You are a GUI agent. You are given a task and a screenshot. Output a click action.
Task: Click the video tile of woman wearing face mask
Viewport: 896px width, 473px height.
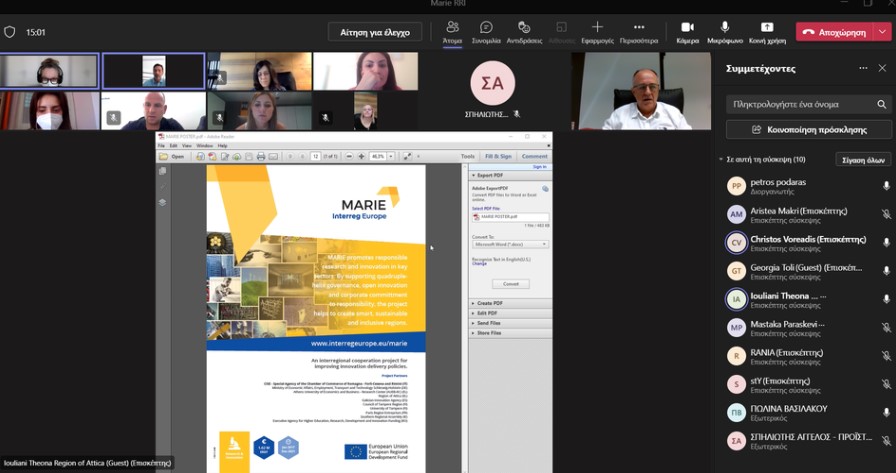50,111
